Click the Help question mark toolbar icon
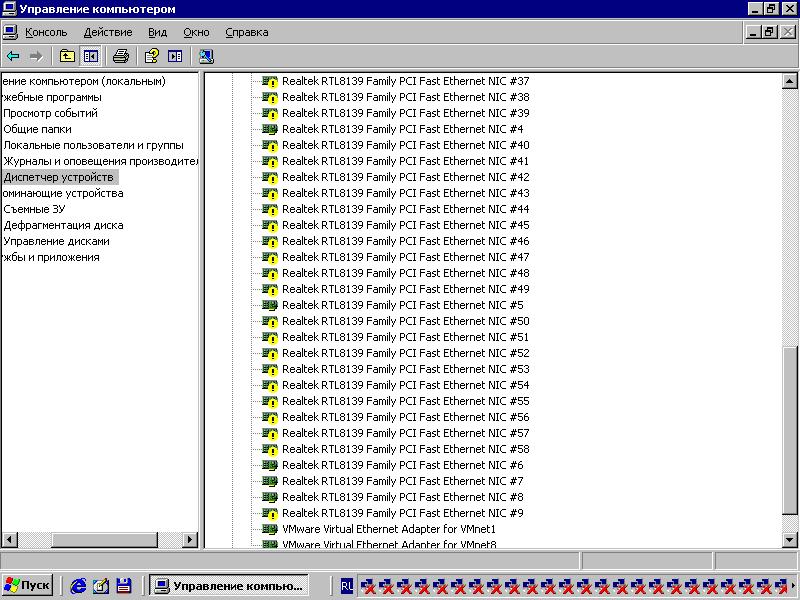 152,56
